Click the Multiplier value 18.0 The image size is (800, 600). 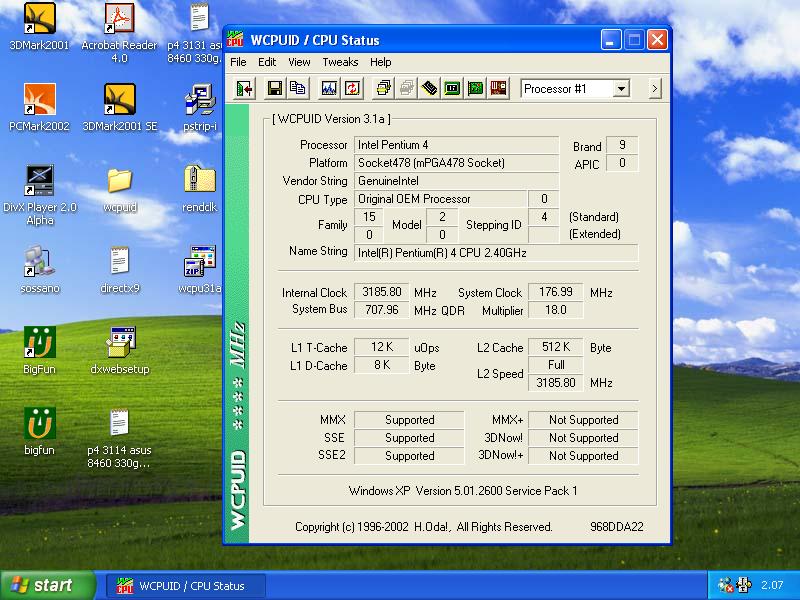[556, 310]
